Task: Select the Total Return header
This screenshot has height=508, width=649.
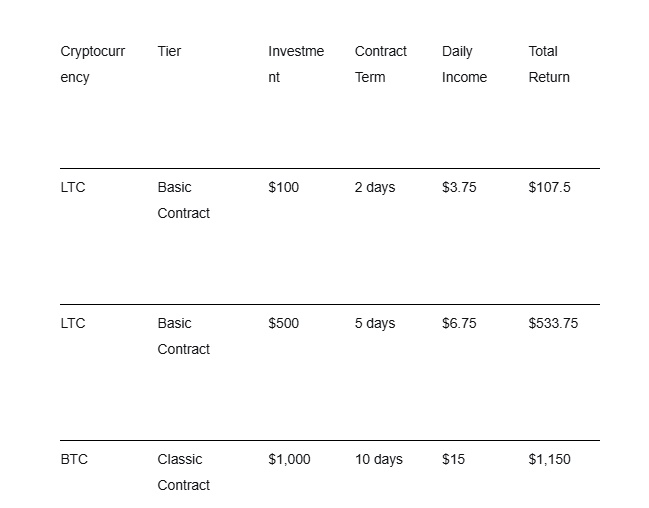Action: pyautogui.click(x=549, y=64)
